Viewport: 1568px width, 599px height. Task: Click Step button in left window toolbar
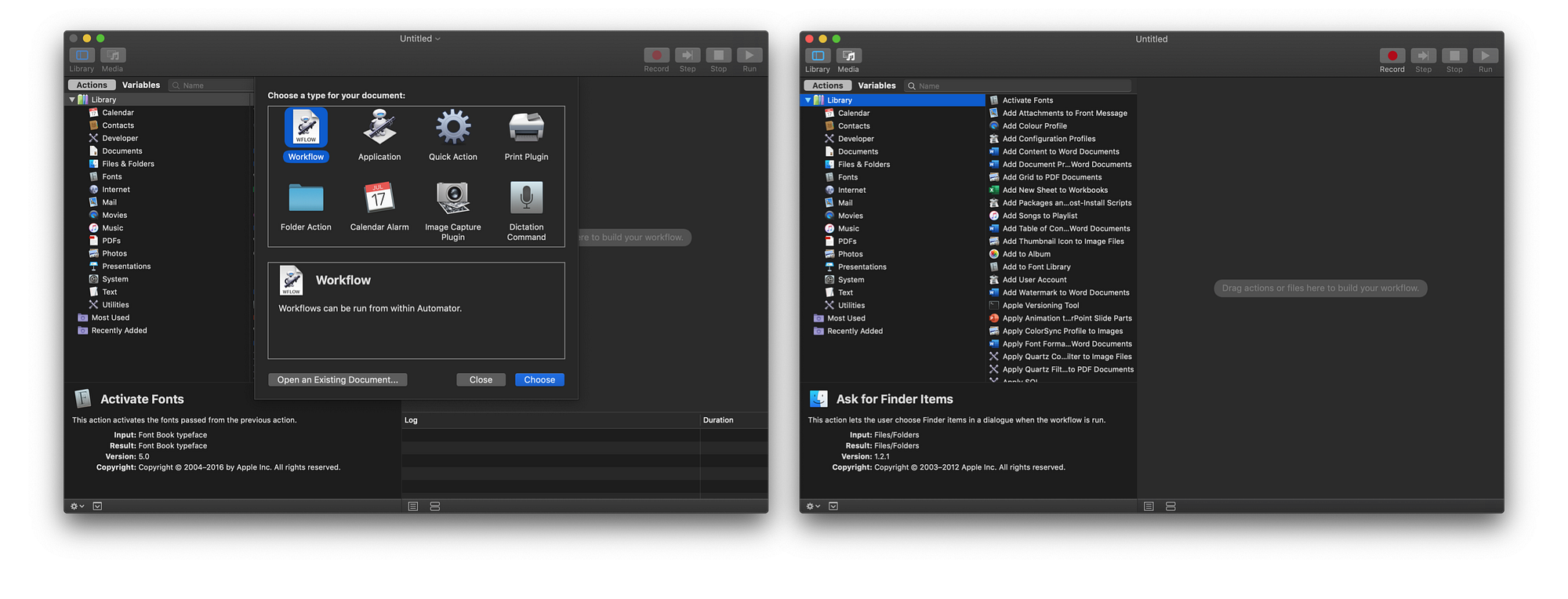(x=688, y=55)
